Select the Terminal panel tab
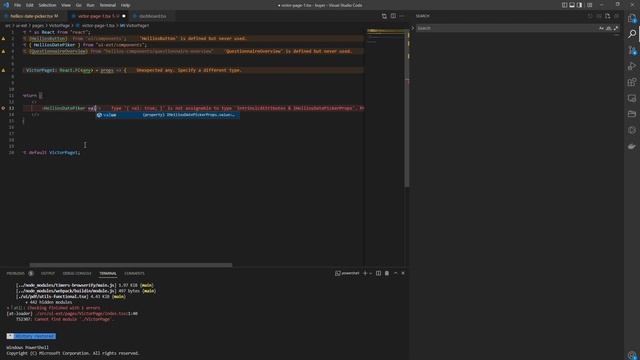The height and width of the screenshot is (360, 640). tap(108, 273)
